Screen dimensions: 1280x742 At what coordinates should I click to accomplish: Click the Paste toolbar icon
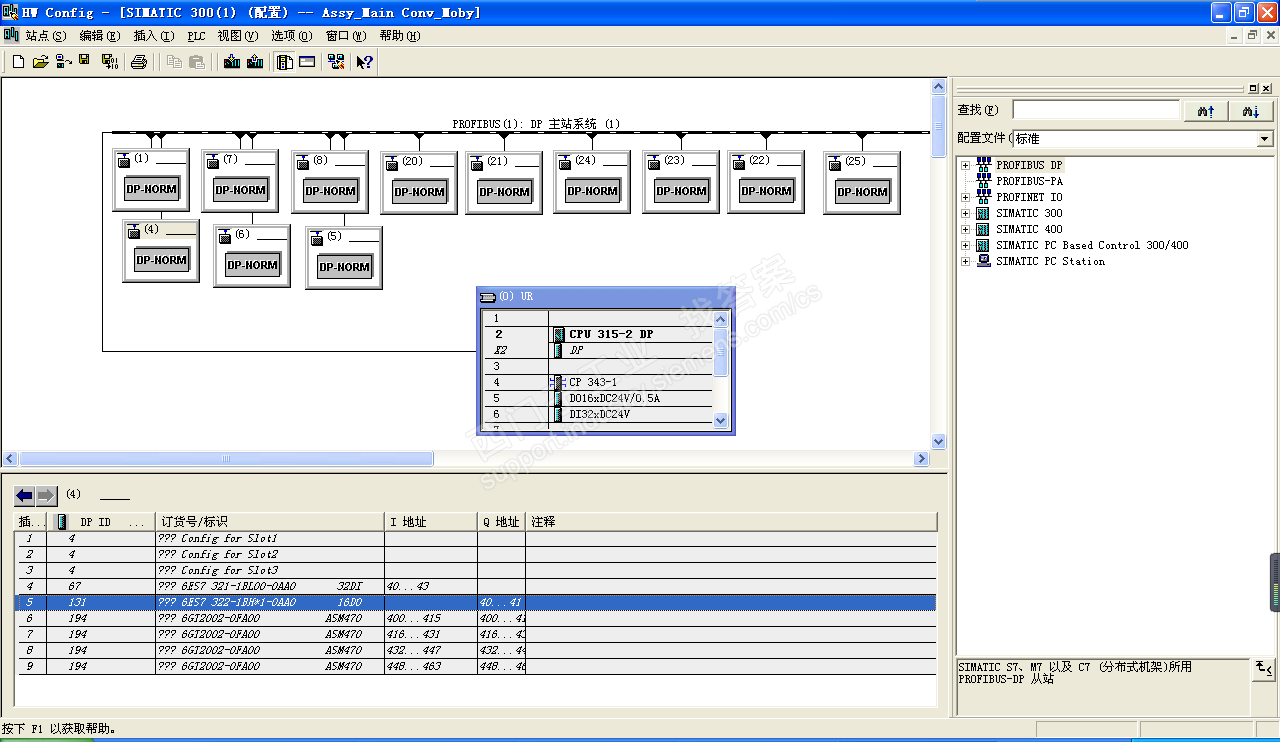click(x=197, y=62)
